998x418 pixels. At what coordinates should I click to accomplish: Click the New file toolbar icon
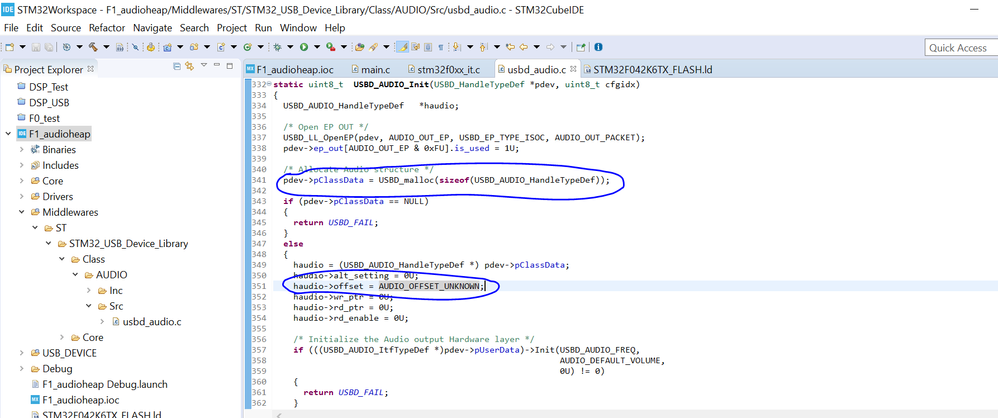[10, 47]
